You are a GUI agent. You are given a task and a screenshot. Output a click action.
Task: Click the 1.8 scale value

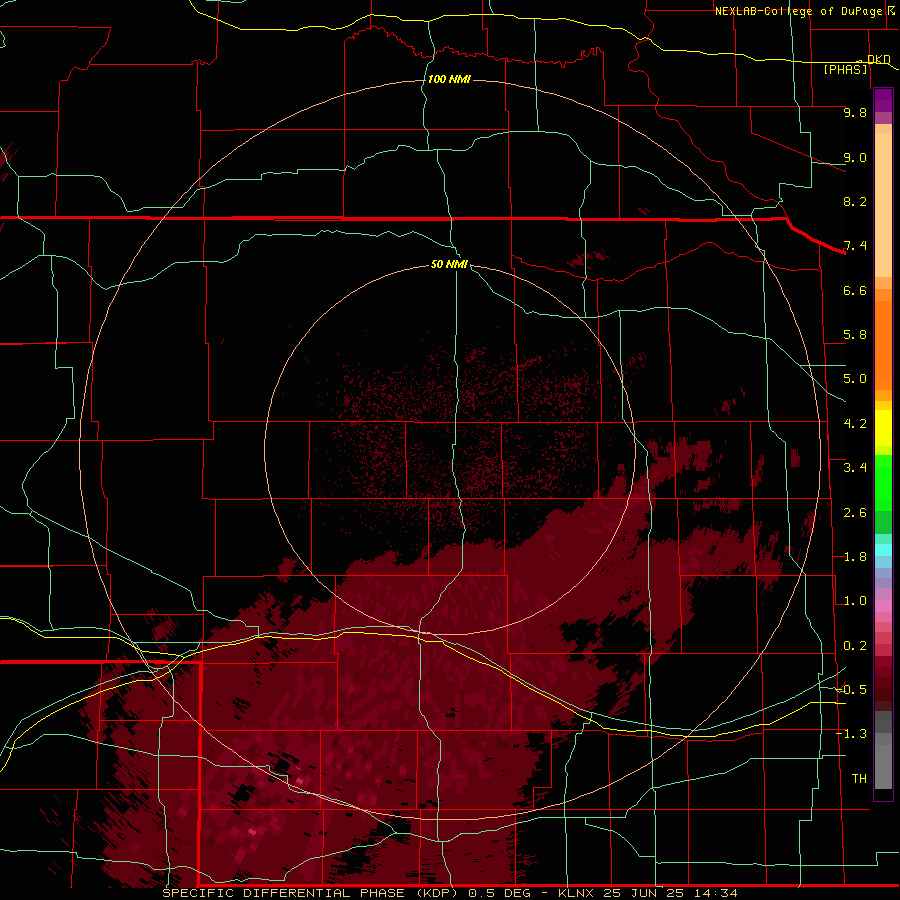855,557
